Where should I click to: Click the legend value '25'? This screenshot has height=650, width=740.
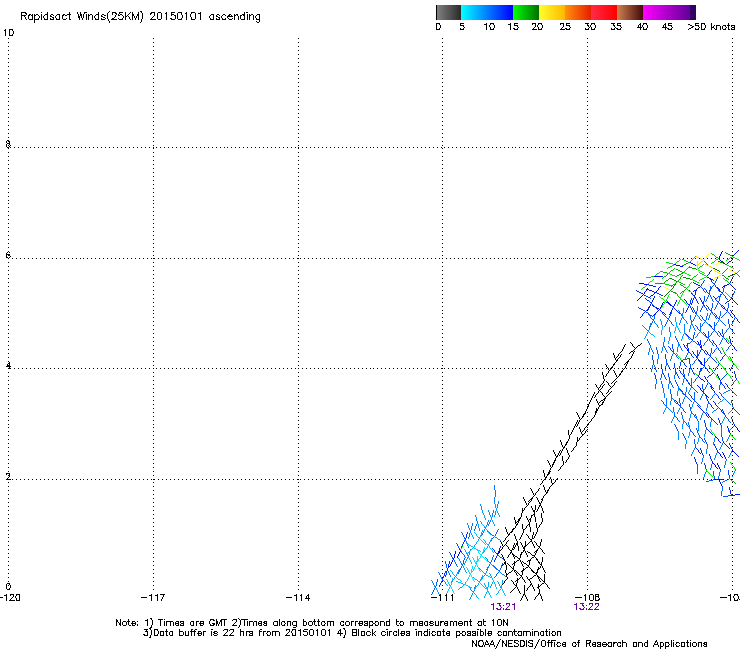coord(565,27)
